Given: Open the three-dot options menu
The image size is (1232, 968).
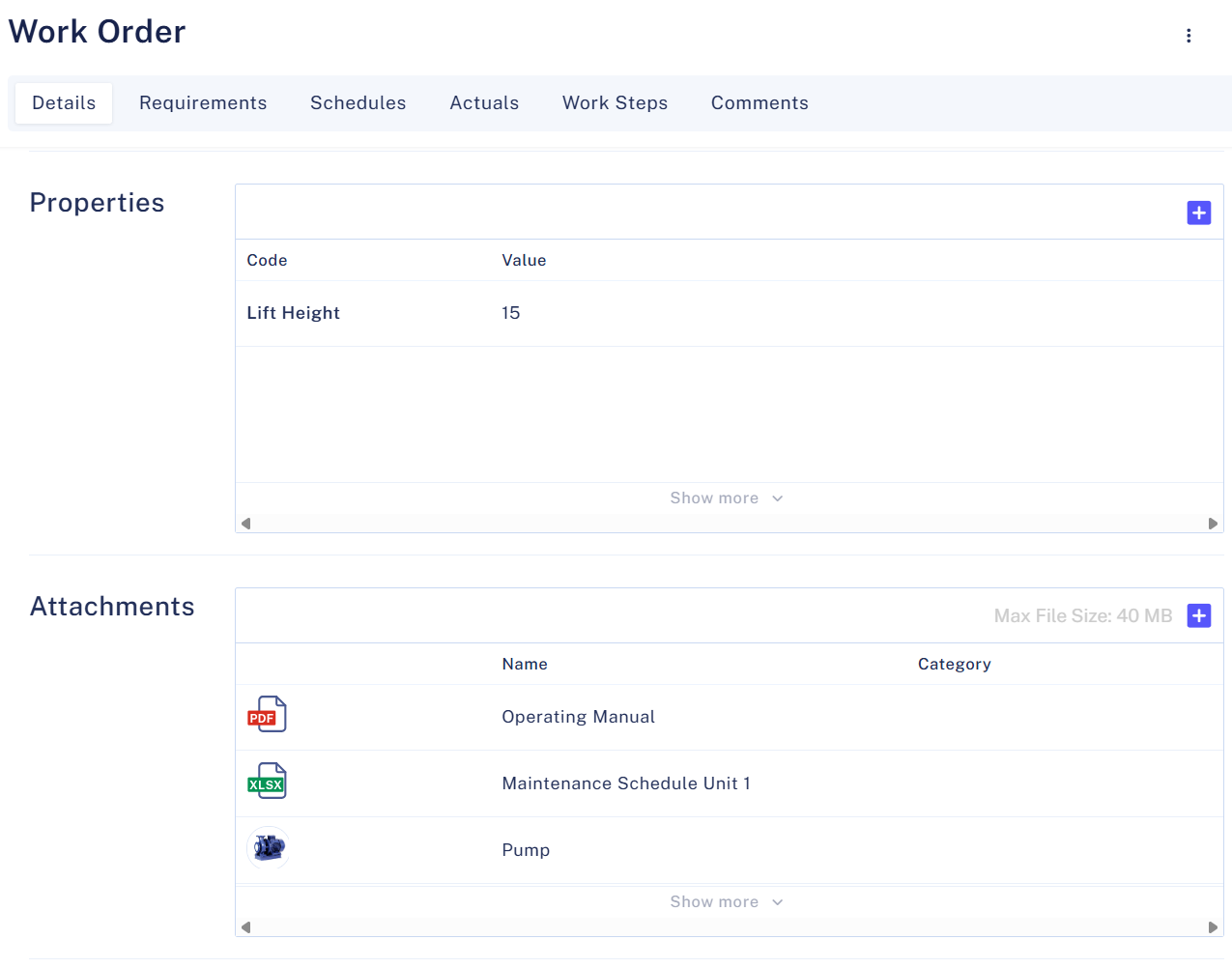Looking at the screenshot, I should pyautogui.click(x=1189, y=36).
